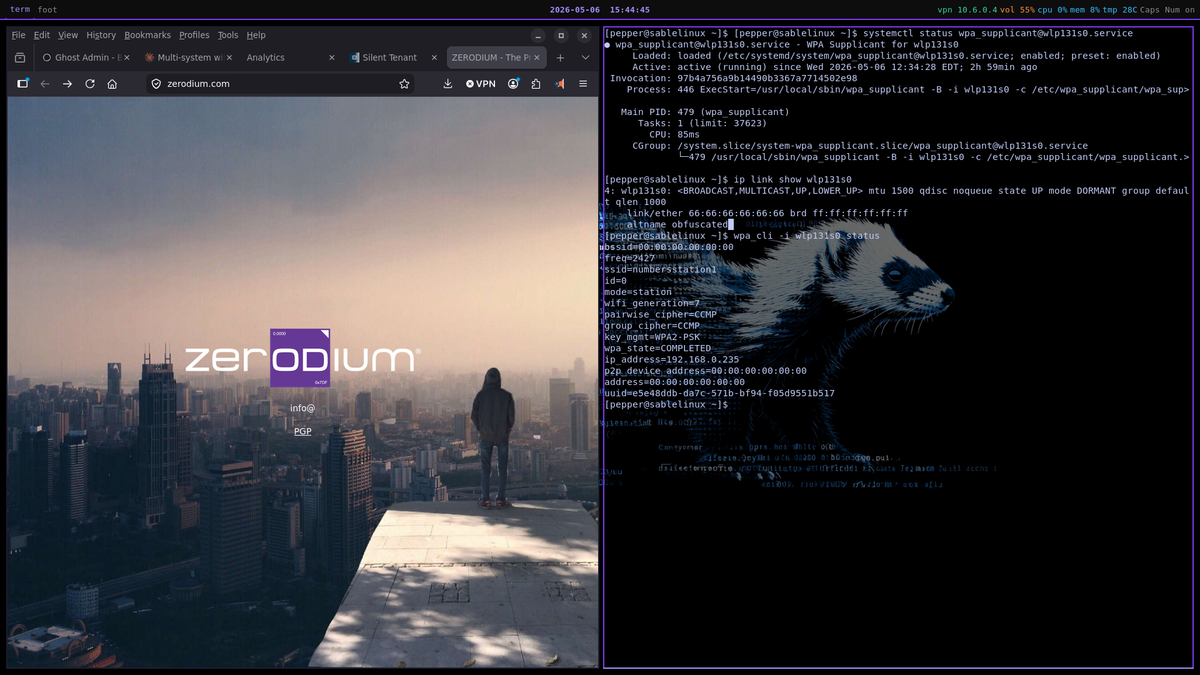Click the shield icon in the address bar

(x=156, y=84)
